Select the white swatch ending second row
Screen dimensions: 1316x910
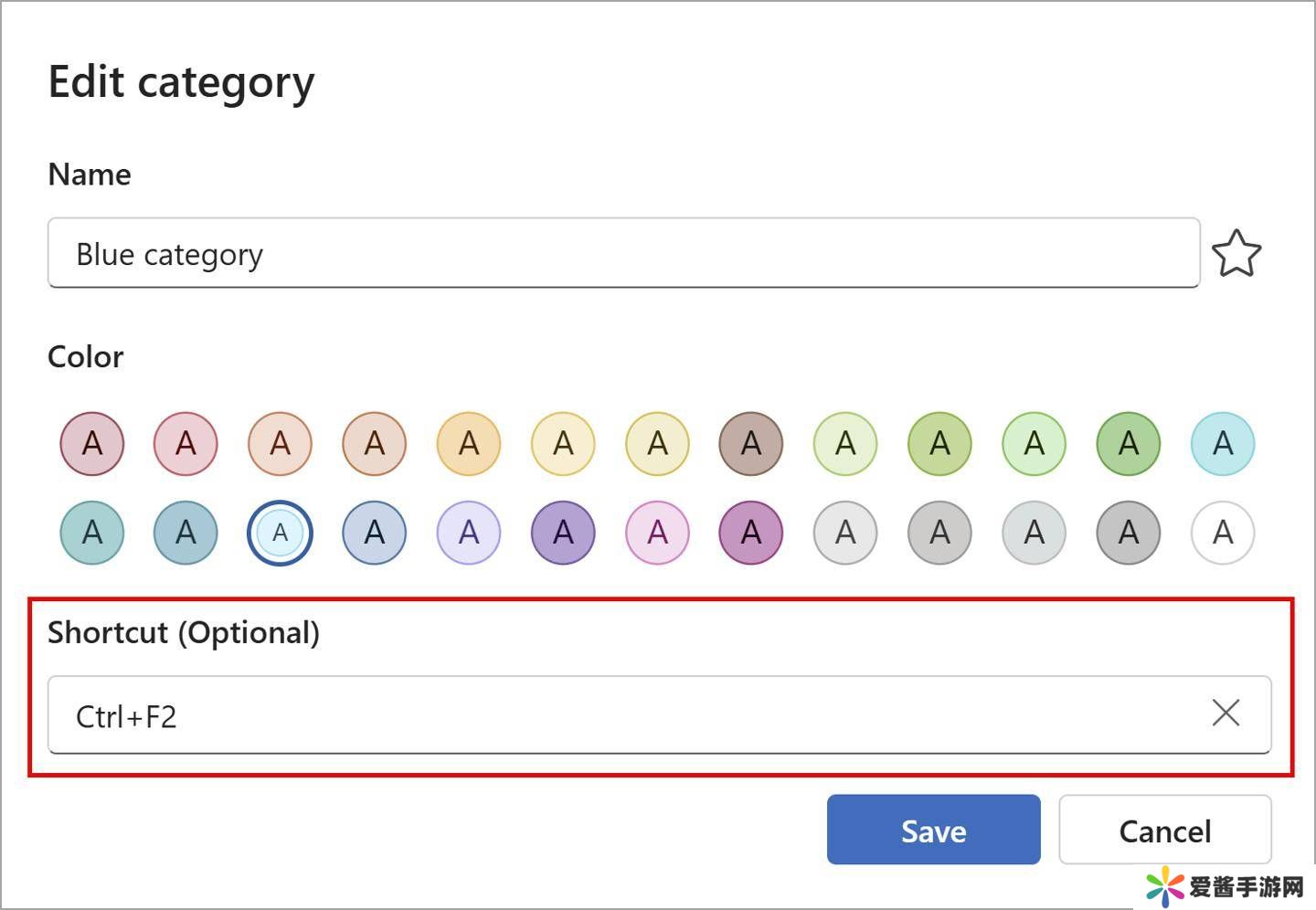pyautogui.click(x=1223, y=533)
